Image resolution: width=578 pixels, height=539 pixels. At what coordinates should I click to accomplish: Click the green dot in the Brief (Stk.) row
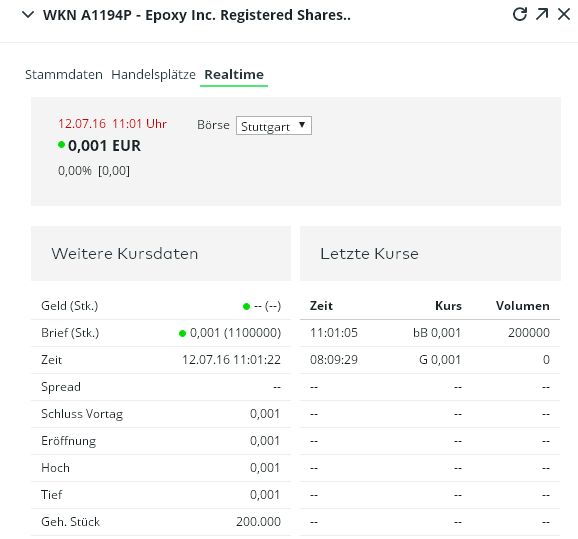(x=182, y=333)
